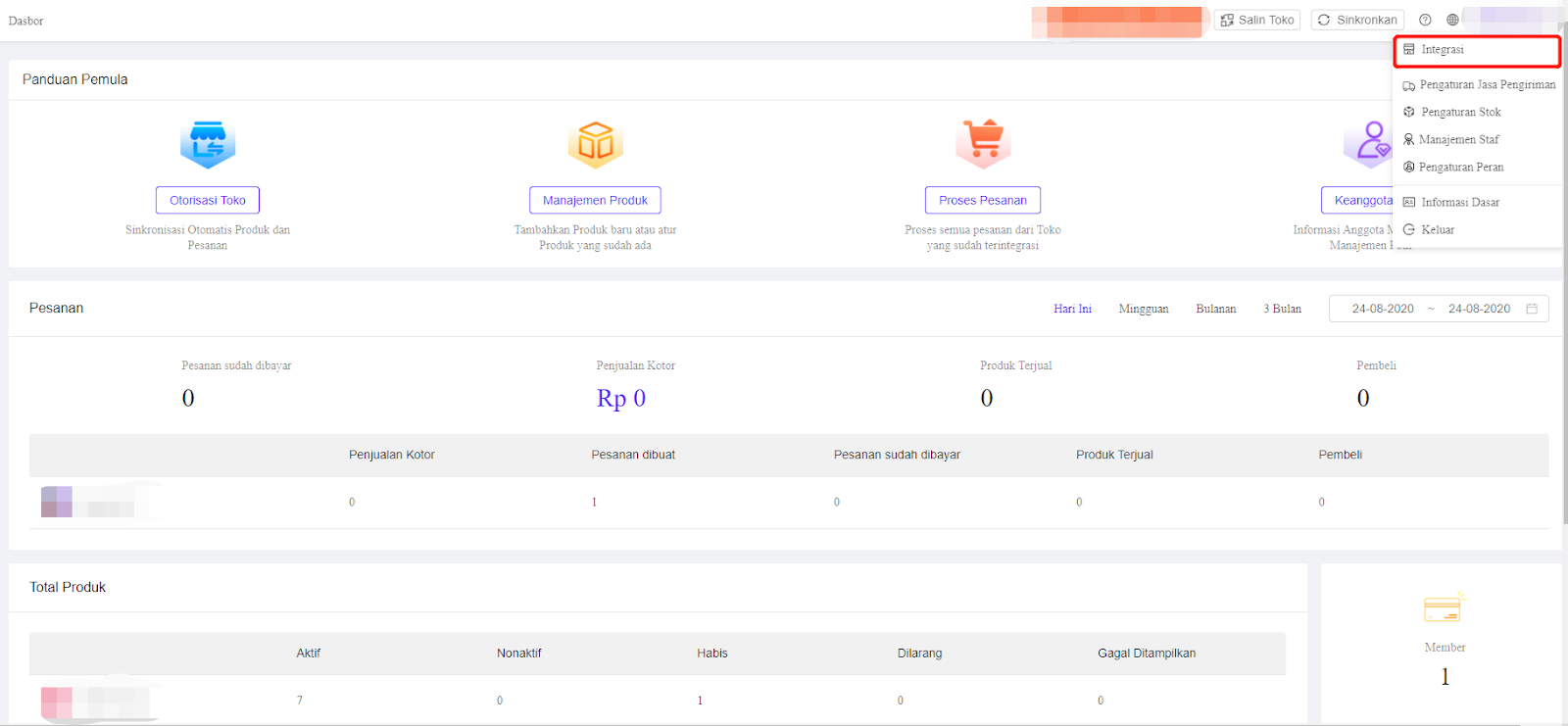This screenshot has width=1568, height=726.
Task: Click the globe language icon
Action: (x=1452, y=20)
